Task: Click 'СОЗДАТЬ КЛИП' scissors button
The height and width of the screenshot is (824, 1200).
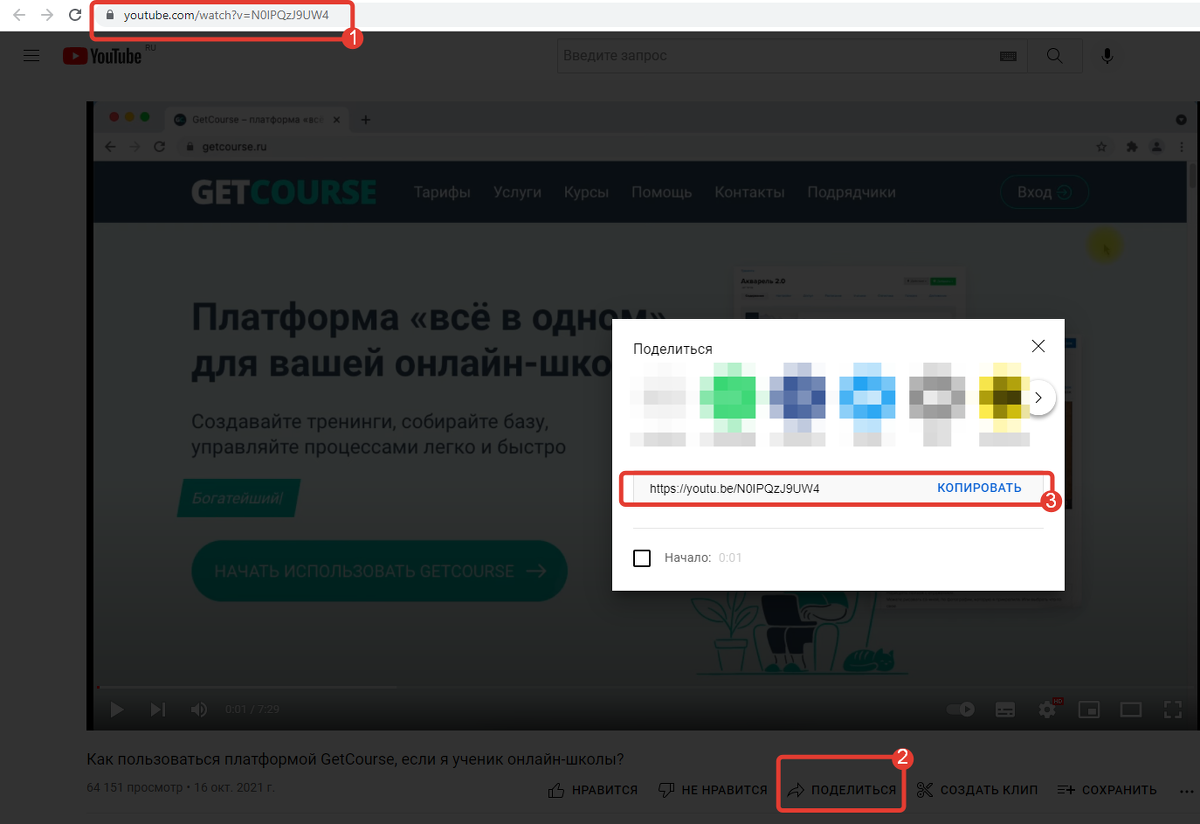Action: click(x=977, y=790)
